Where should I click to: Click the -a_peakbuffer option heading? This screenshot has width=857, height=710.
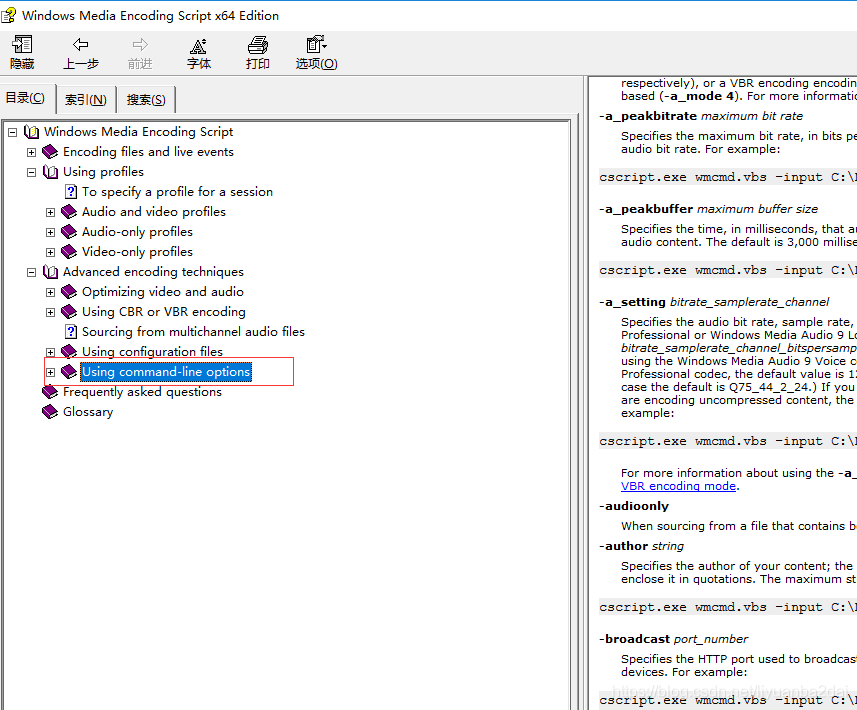click(x=708, y=209)
